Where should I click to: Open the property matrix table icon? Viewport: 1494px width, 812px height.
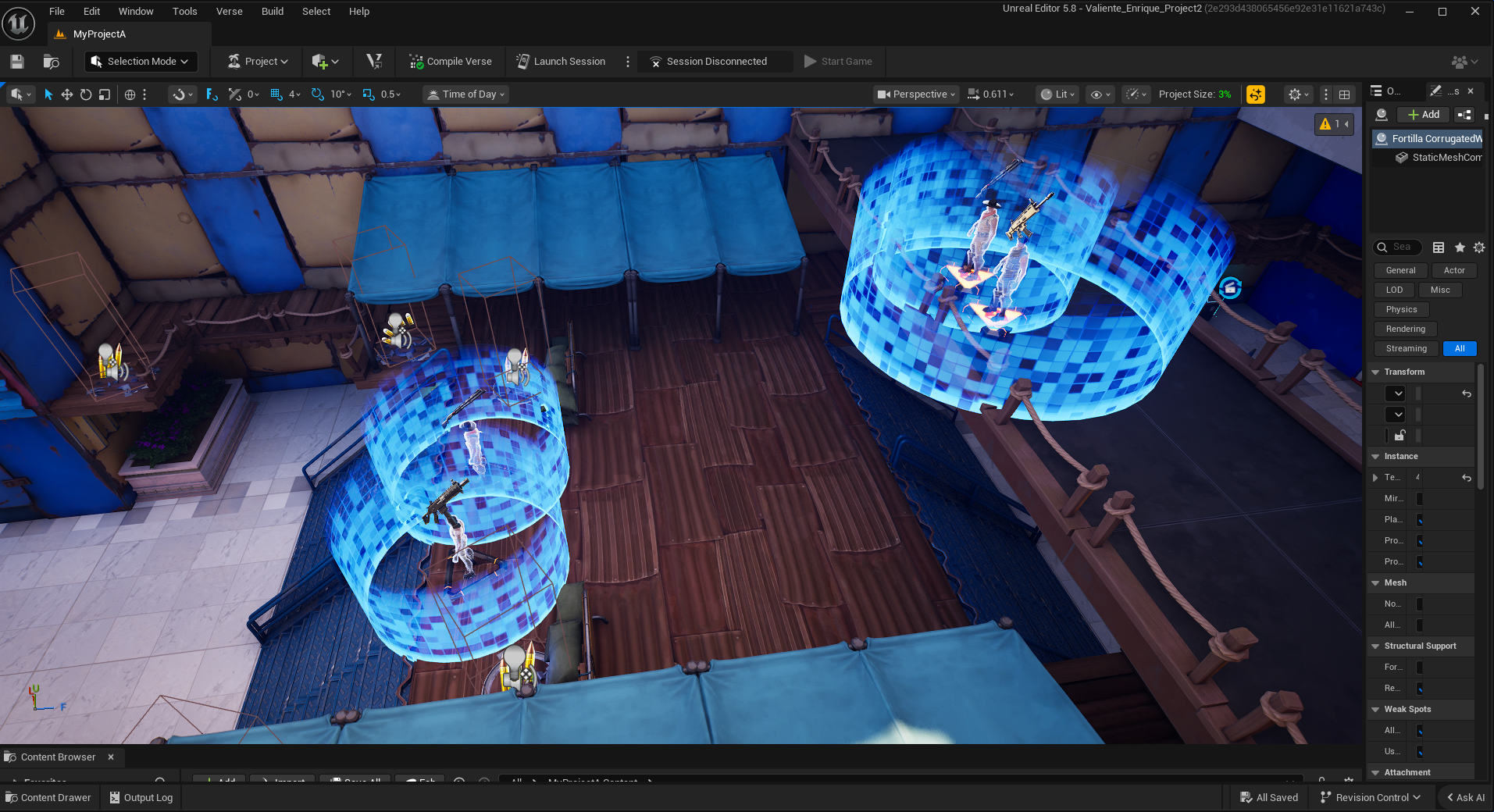tap(1439, 248)
